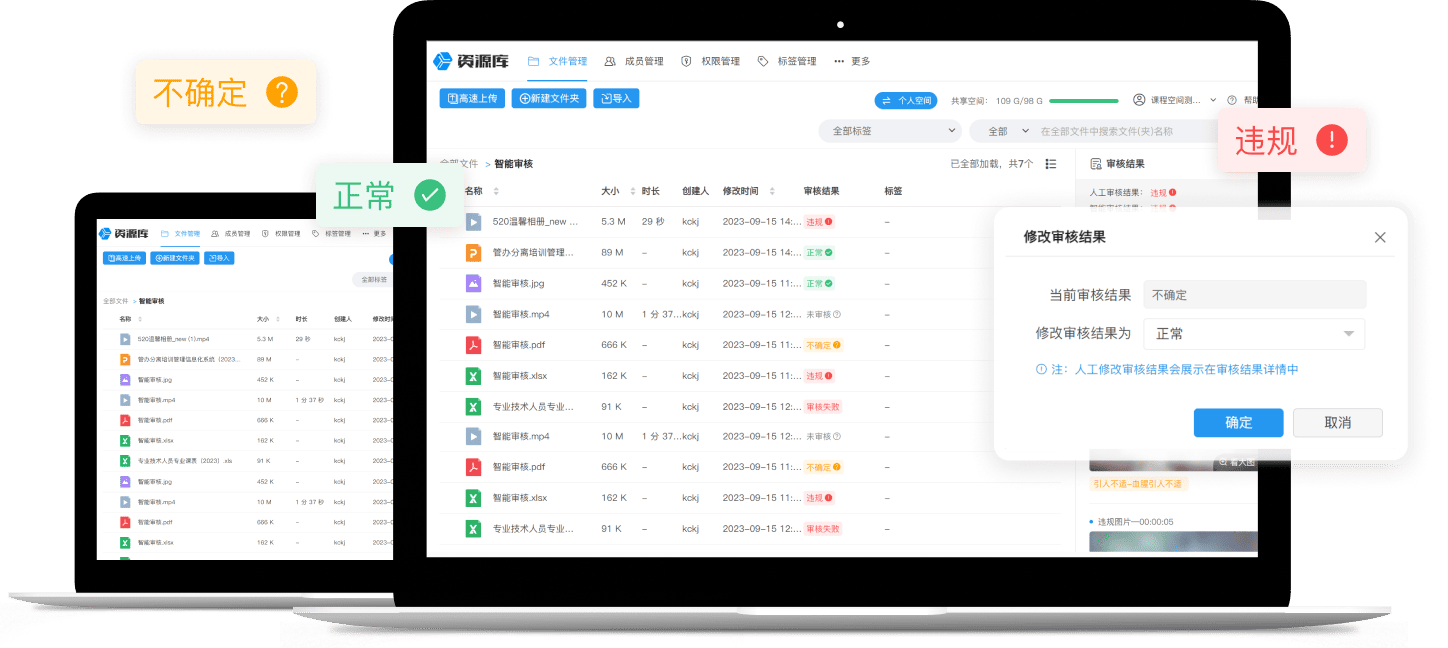Screen dimensions: 1448x648
Task: Click 新建文件夹 to create a folder
Action: tap(549, 98)
